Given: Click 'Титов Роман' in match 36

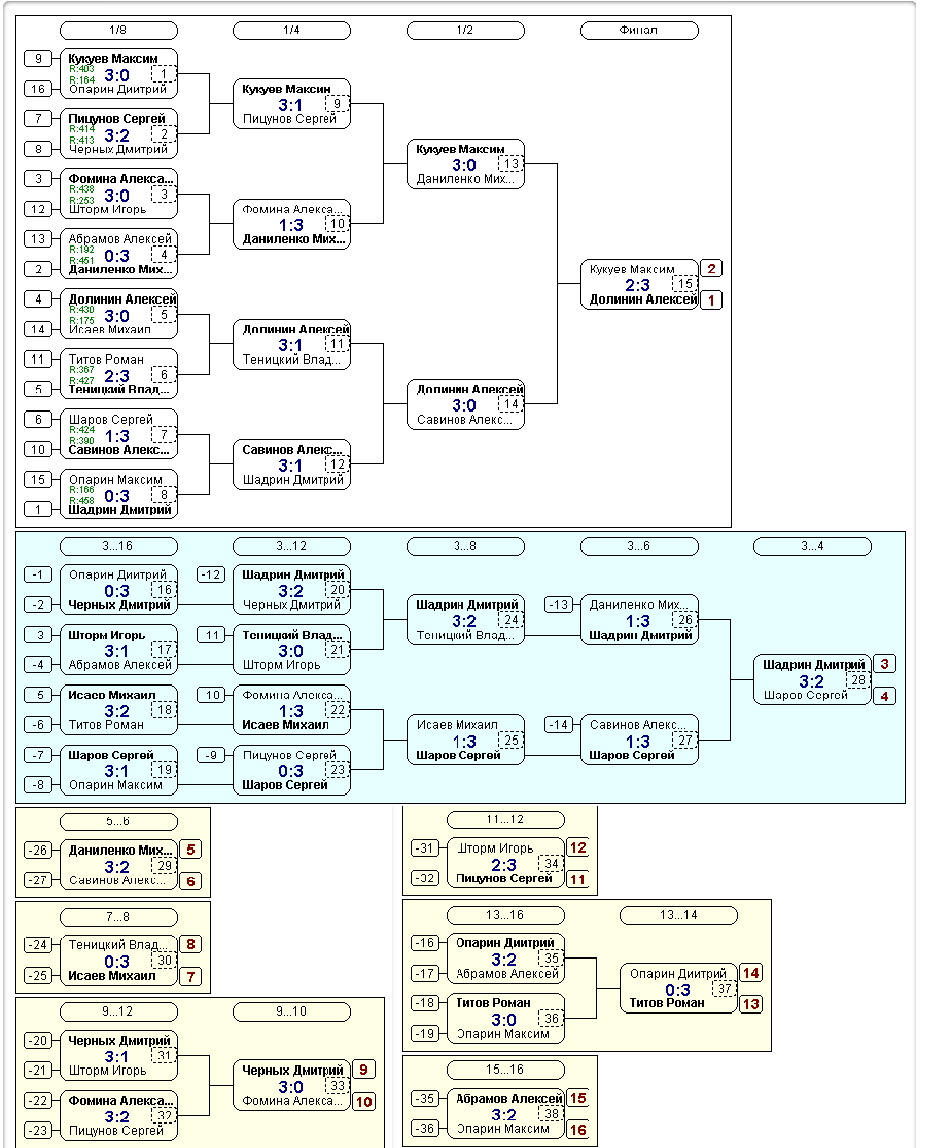Looking at the screenshot, I should click(493, 1003).
